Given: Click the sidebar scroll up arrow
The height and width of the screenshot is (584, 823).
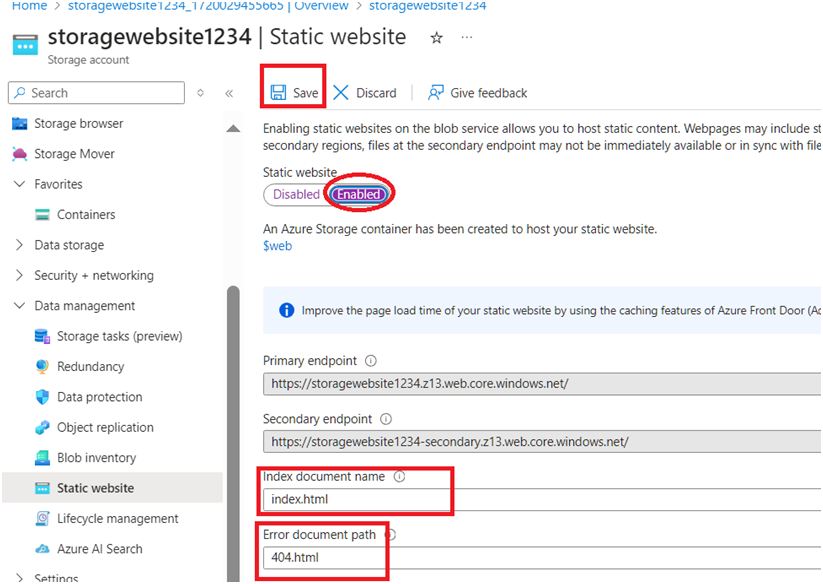Looking at the screenshot, I should [x=233, y=129].
